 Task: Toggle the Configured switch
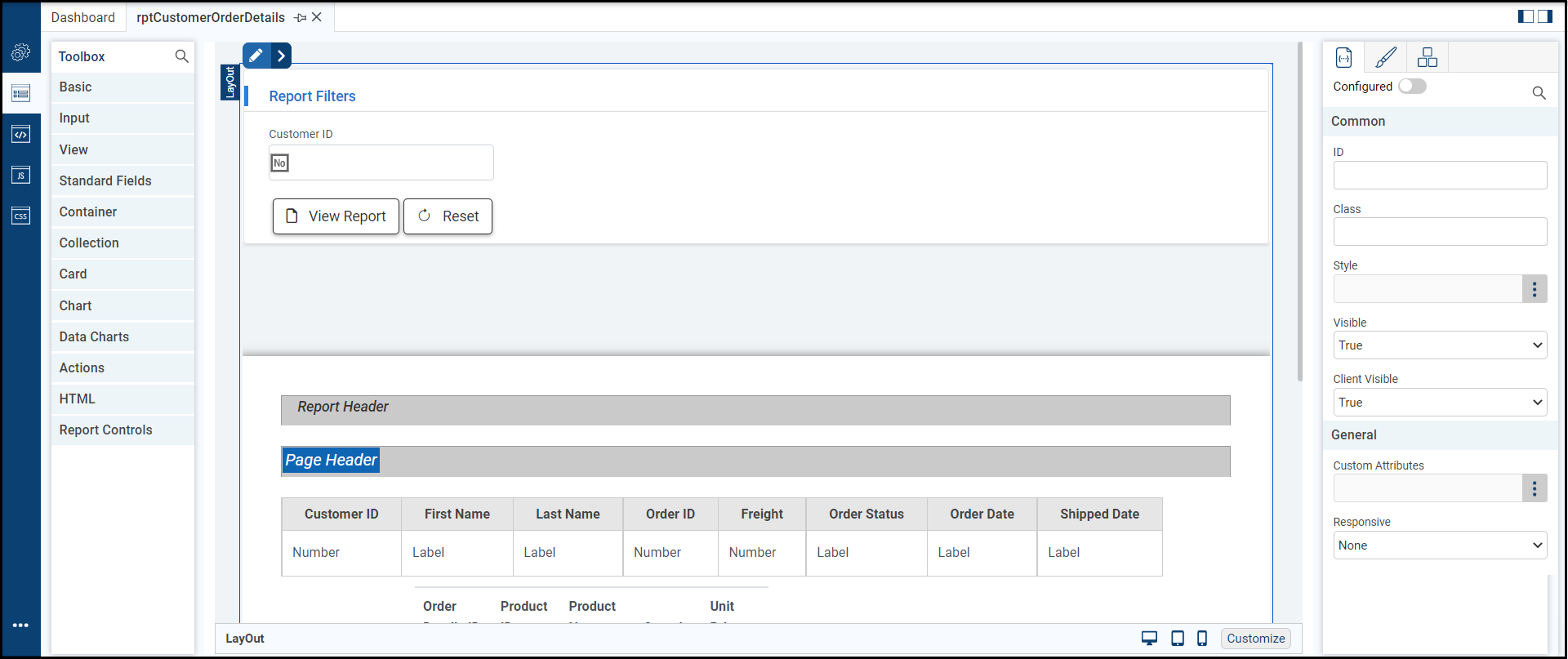coord(1412,87)
